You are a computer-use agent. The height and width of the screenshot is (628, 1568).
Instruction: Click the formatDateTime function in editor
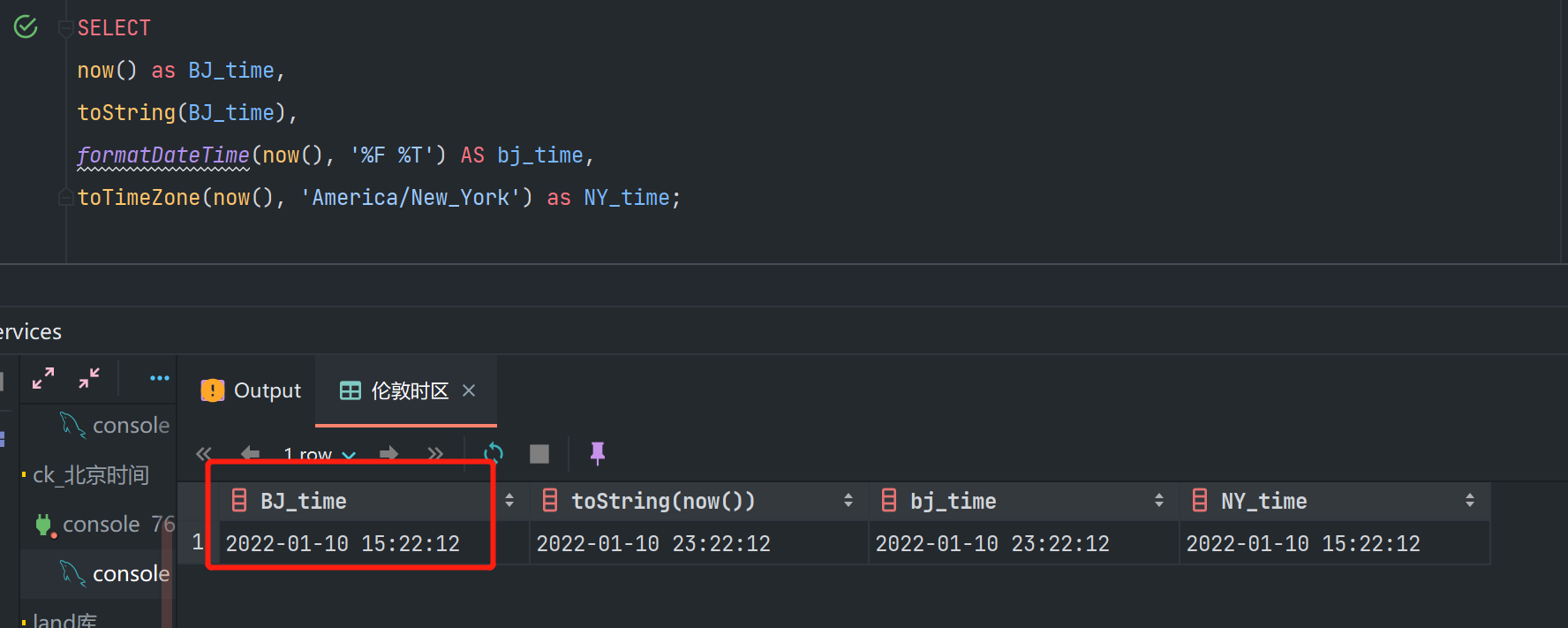click(163, 155)
